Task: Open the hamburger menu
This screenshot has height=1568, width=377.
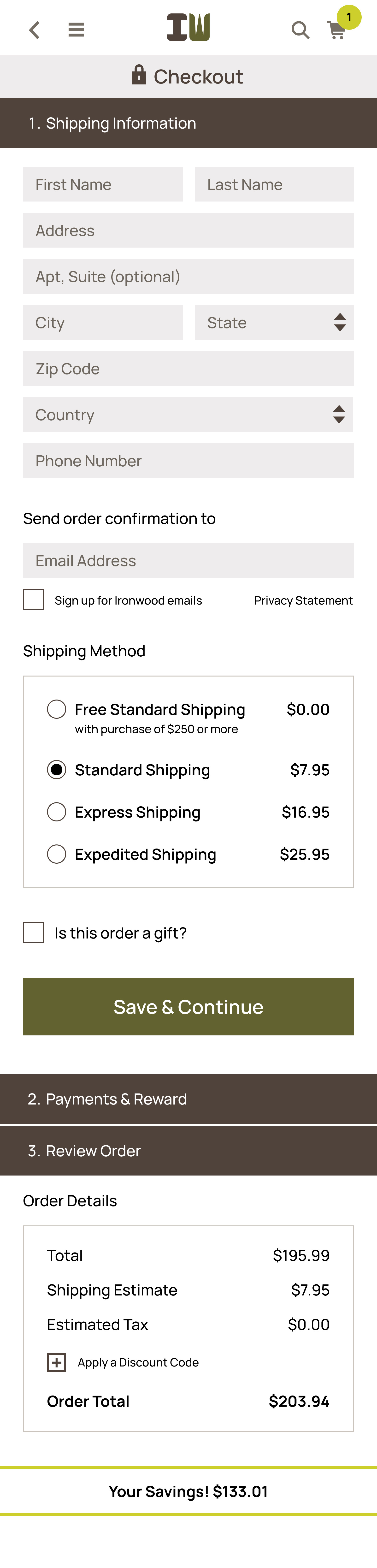Action: point(76,30)
